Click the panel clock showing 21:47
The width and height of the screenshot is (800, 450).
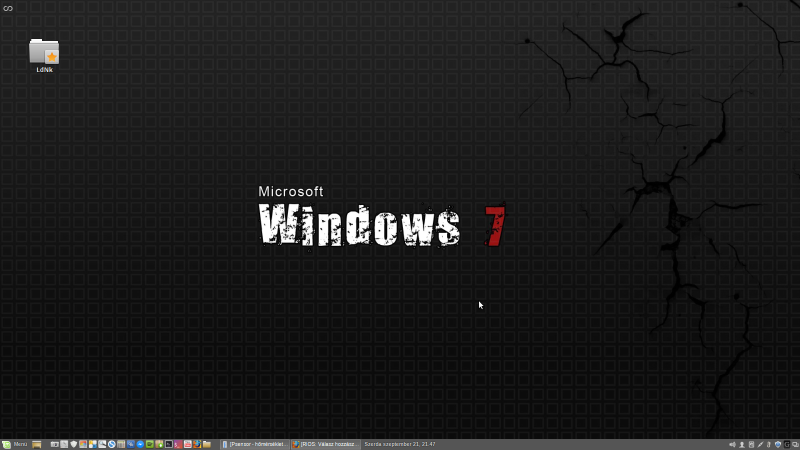tap(400, 444)
